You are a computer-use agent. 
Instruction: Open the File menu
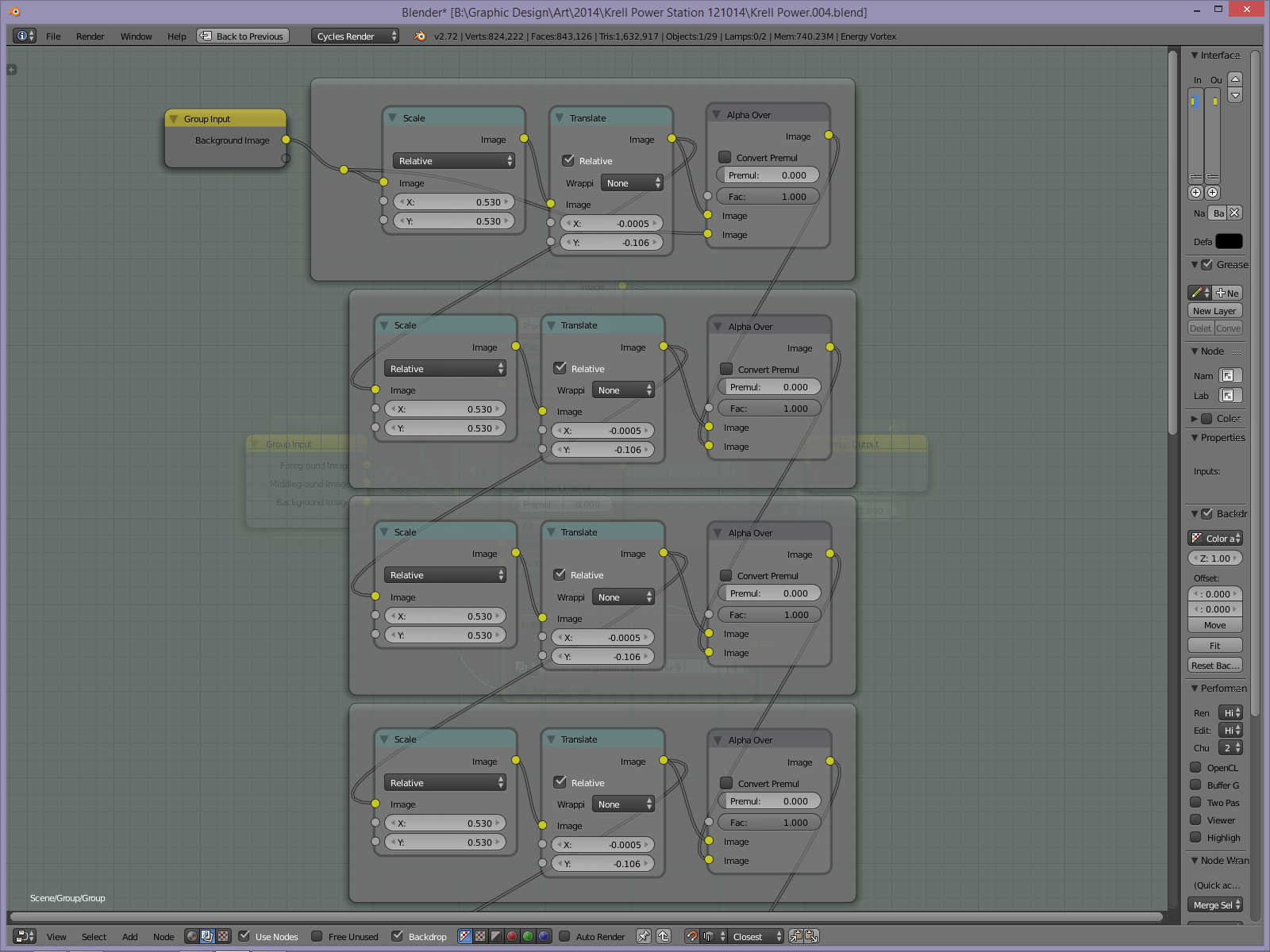click(x=53, y=36)
